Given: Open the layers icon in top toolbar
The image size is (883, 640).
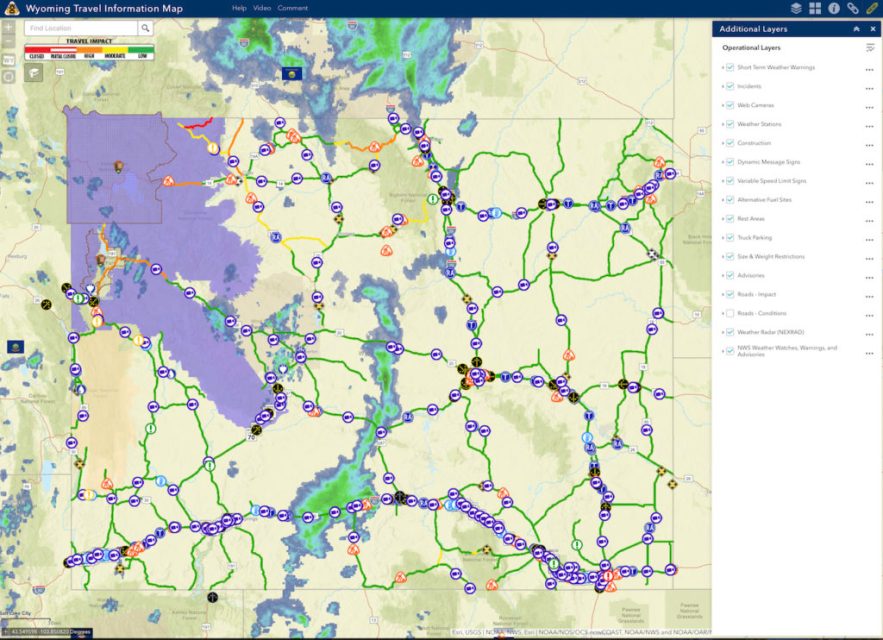Looking at the screenshot, I should point(798,7).
